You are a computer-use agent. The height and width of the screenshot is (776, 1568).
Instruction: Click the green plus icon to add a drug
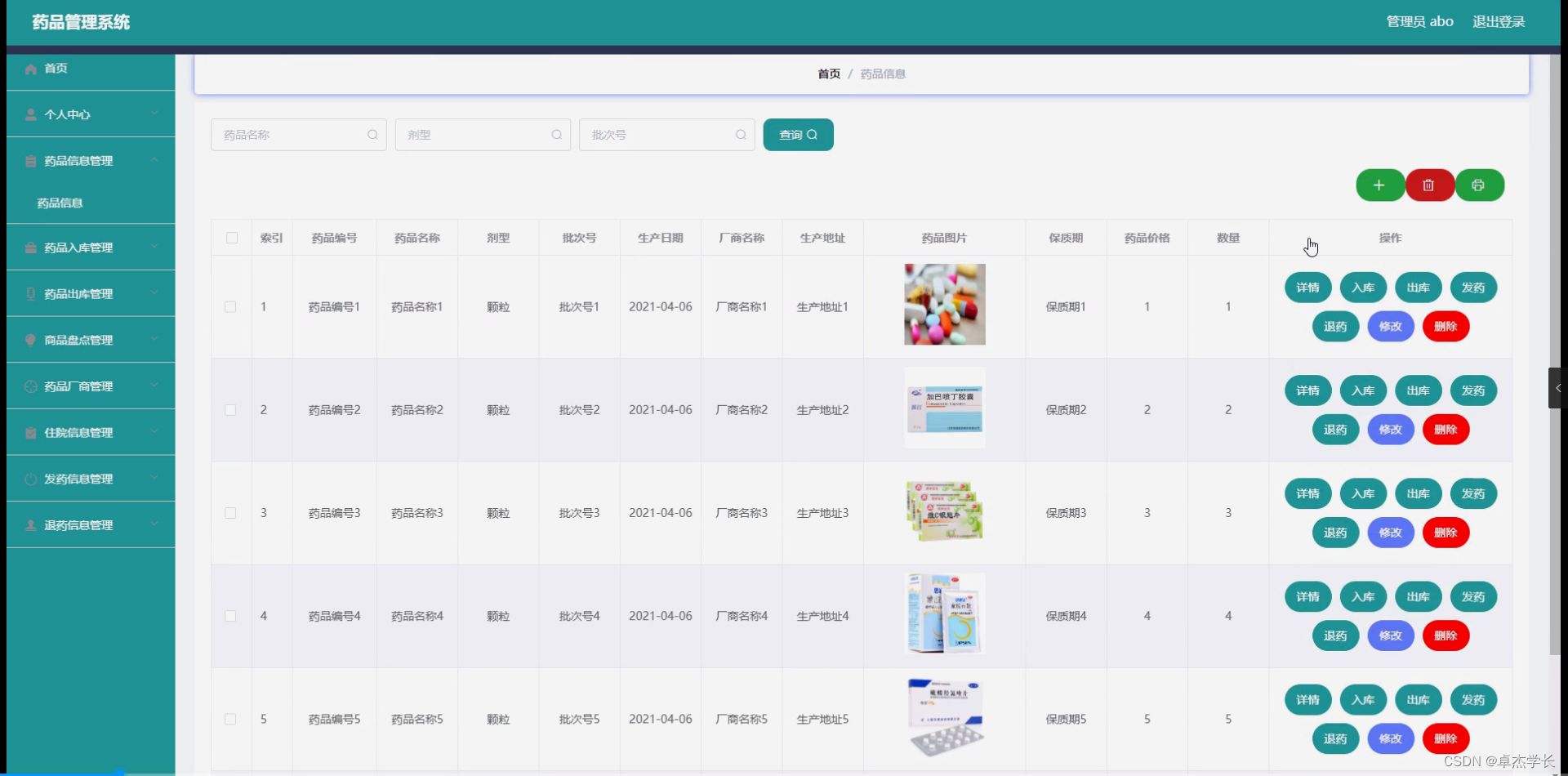pyautogui.click(x=1379, y=185)
